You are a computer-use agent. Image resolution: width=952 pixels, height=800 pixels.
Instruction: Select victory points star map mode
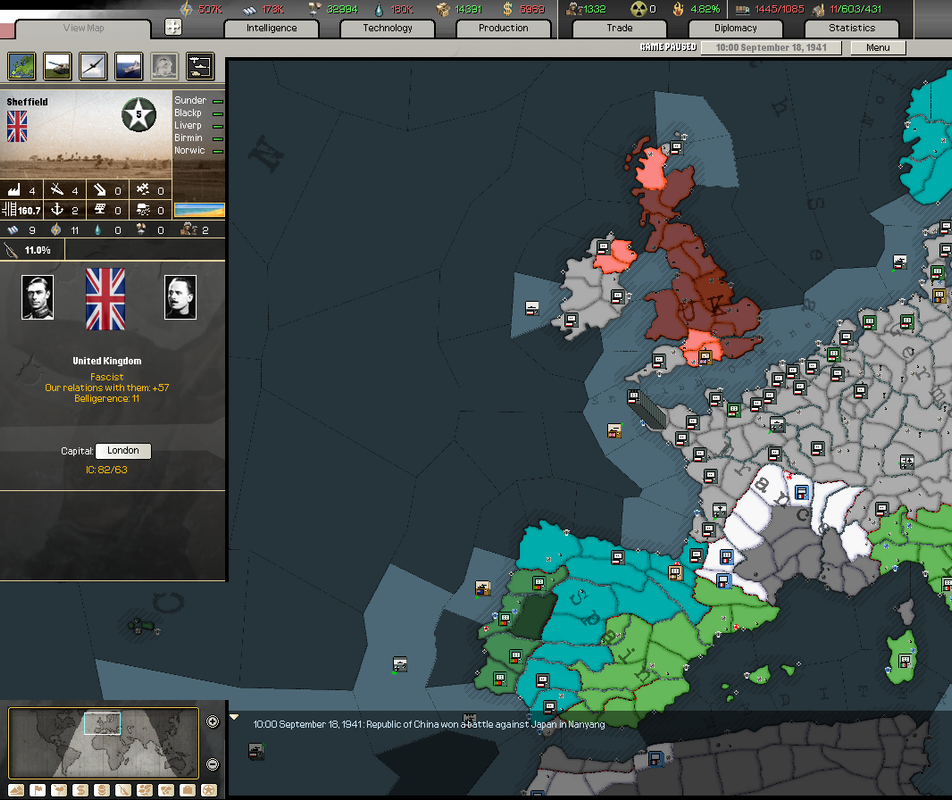click(209, 790)
